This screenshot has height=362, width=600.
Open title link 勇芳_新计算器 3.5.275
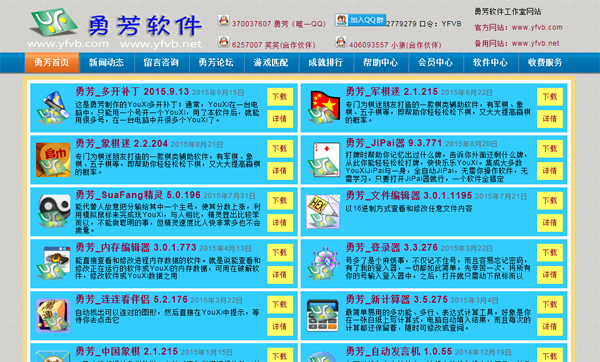396,300
